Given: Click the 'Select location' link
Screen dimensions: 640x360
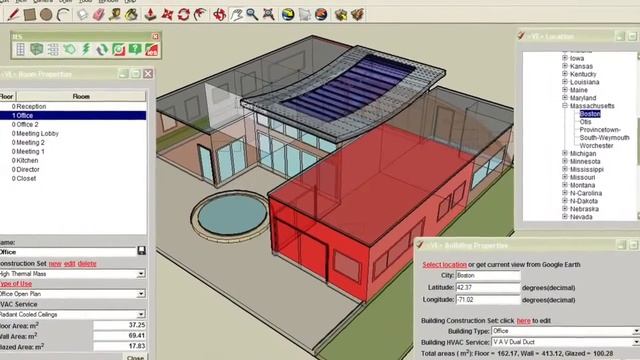Looking at the screenshot, I should pyautogui.click(x=444, y=264).
